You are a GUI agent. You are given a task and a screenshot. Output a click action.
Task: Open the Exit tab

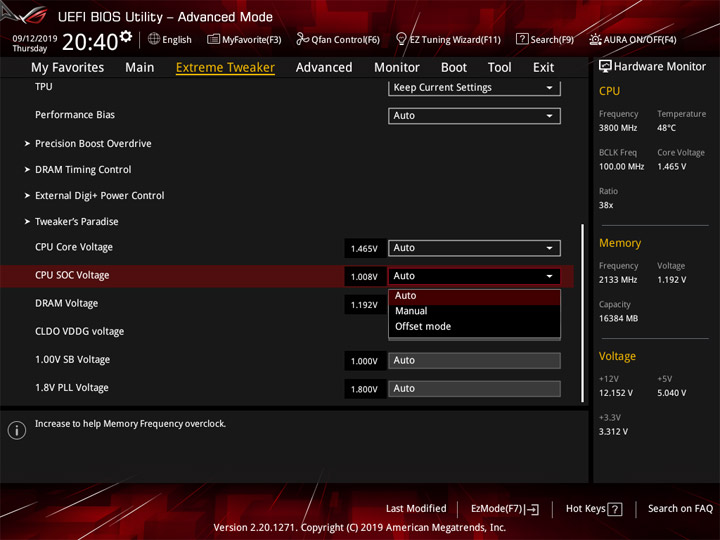tap(544, 68)
